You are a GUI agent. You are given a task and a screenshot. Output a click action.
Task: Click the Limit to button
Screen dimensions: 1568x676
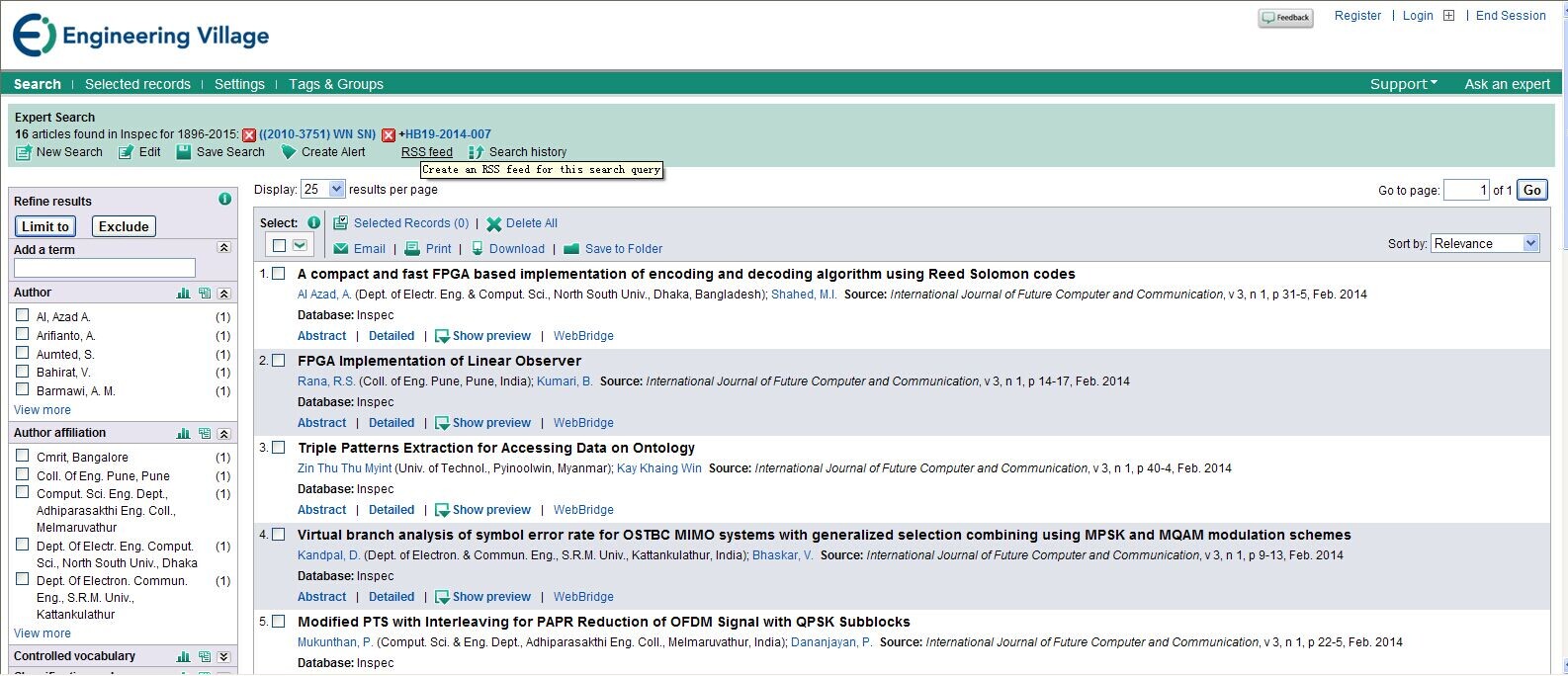click(45, 226)
